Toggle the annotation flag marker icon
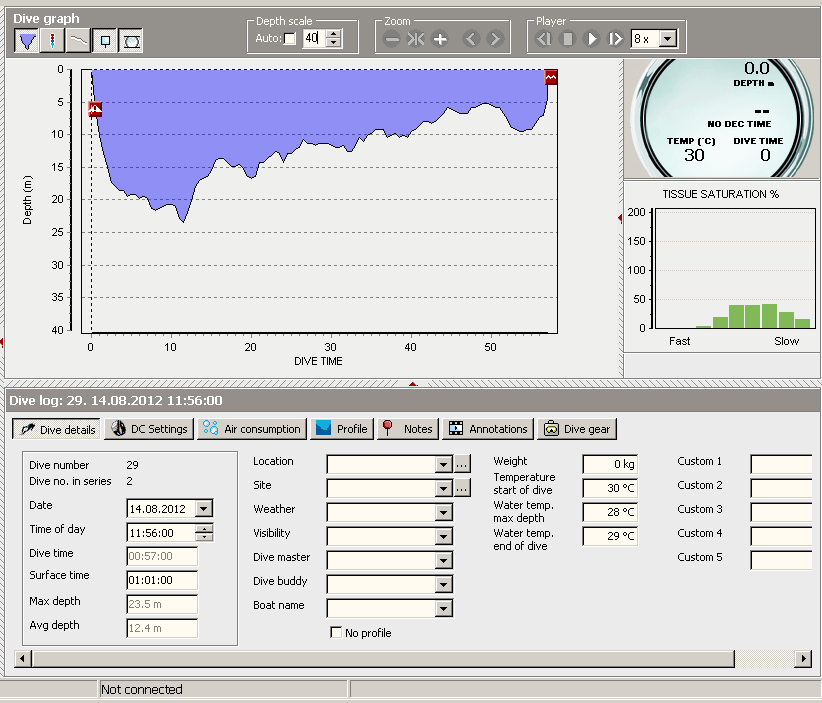Screen dimensions: 822x703 pyautogui.click(x=105, y=41)
